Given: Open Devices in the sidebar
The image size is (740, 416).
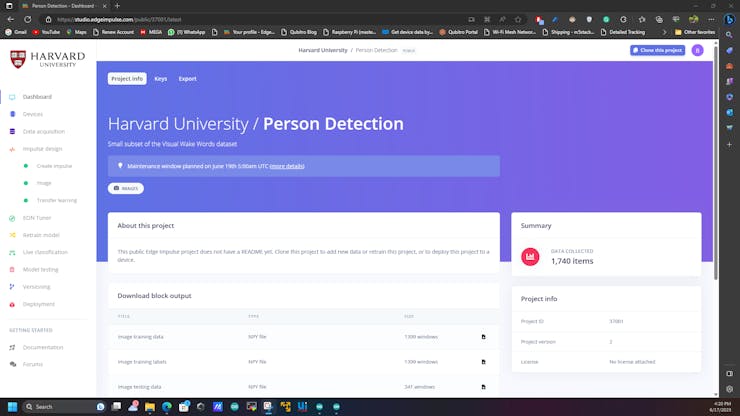Looking at the screenshot, I should (33, 114).
